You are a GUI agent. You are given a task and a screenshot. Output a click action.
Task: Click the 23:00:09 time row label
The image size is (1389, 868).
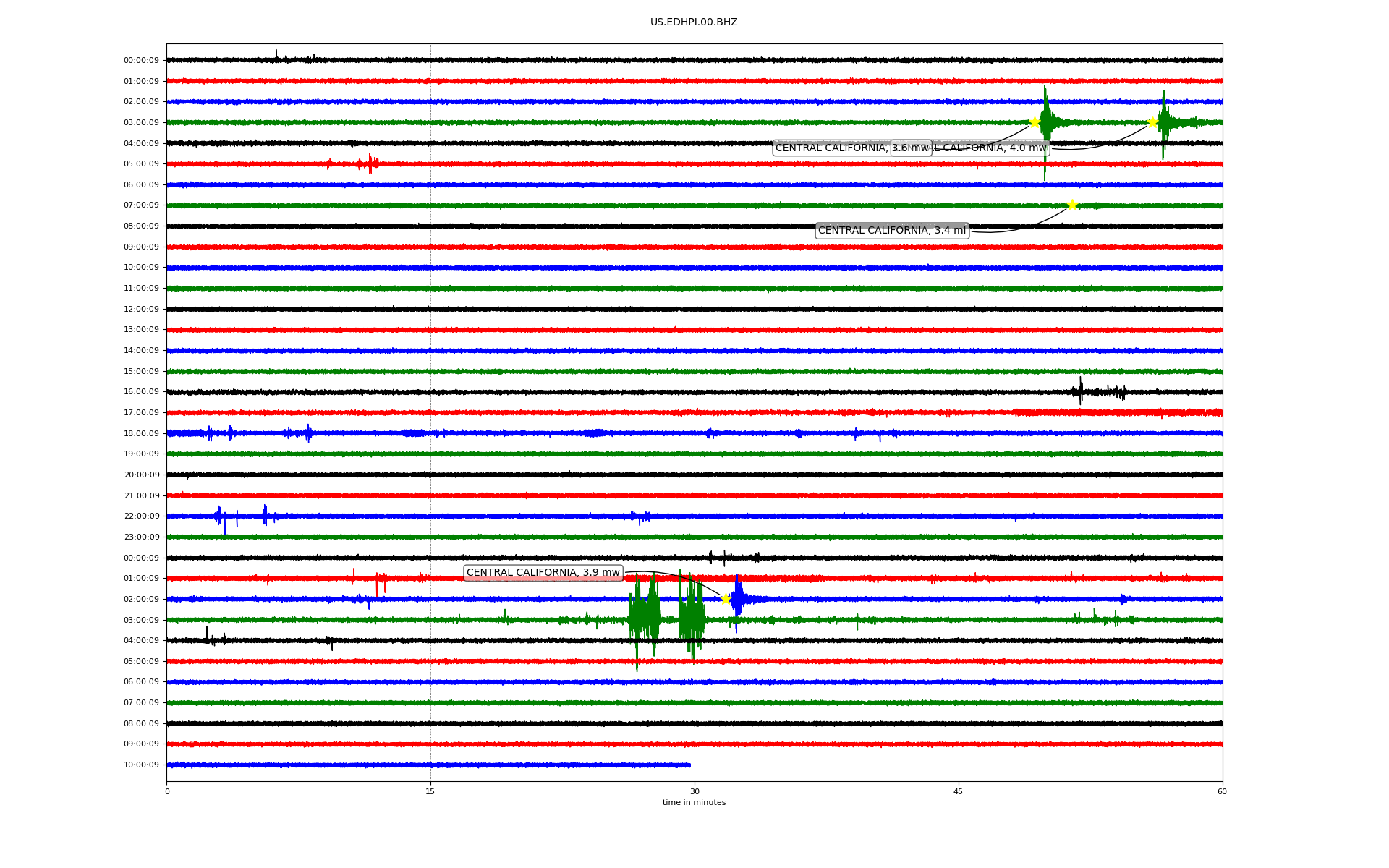[x=141, y=537]
